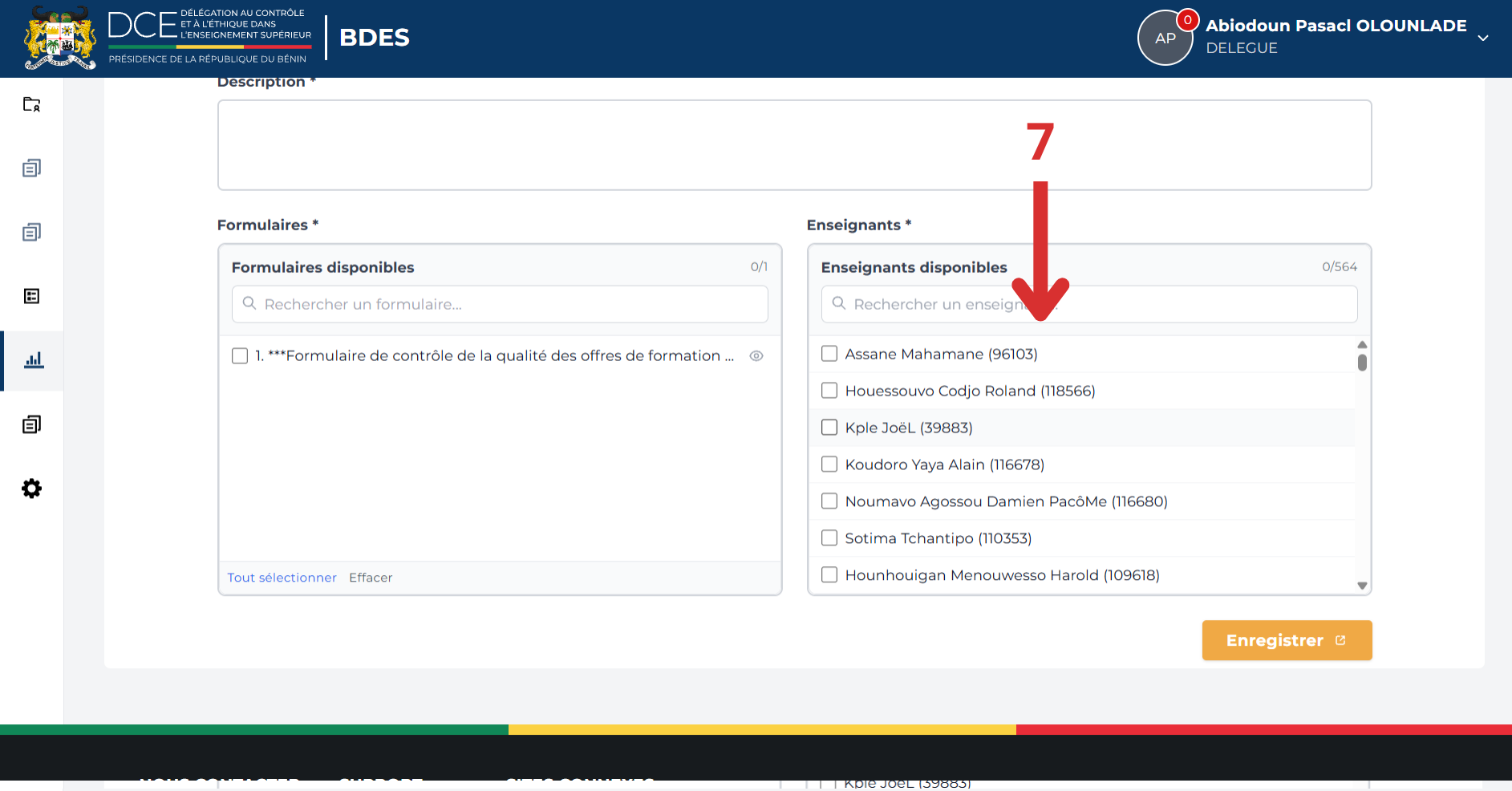1512x791 pixels.
Task: Click the Enseignants disponibles heading
Action: (x=914, y=267)
